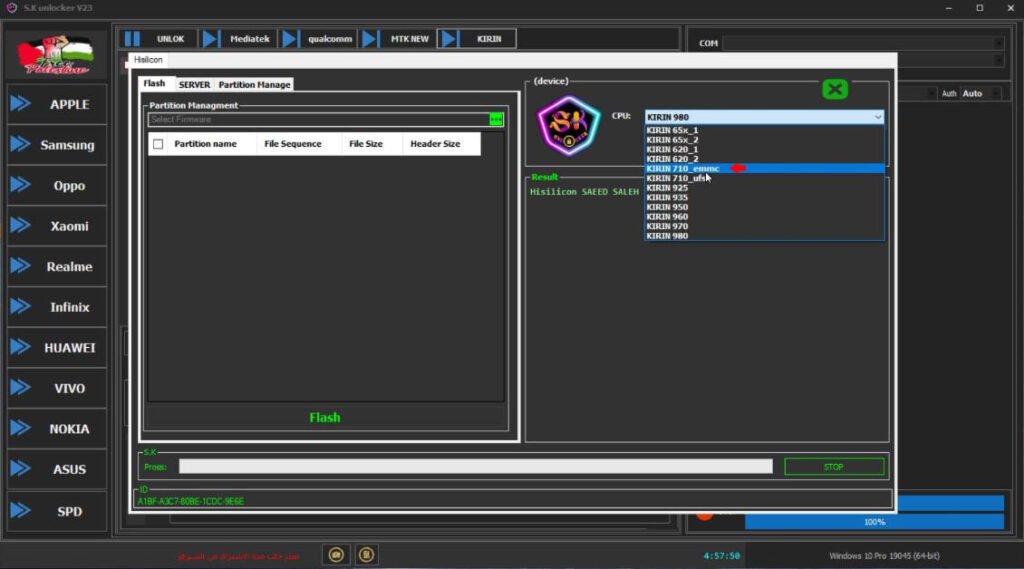Choose KIRIN 710_emmc from CPU list

coord(764,169)
